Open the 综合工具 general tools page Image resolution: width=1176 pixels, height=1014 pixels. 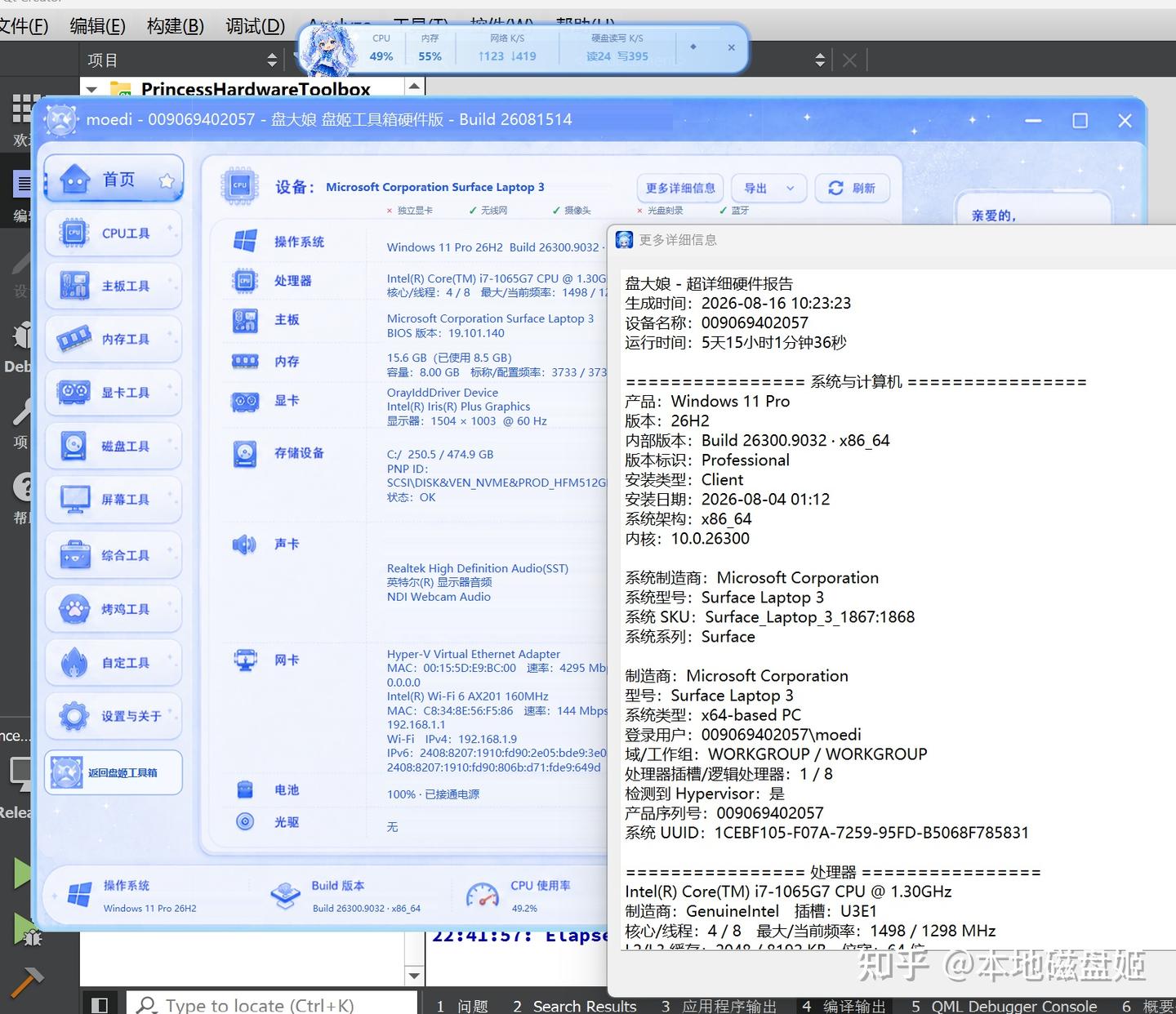point(114,556)
